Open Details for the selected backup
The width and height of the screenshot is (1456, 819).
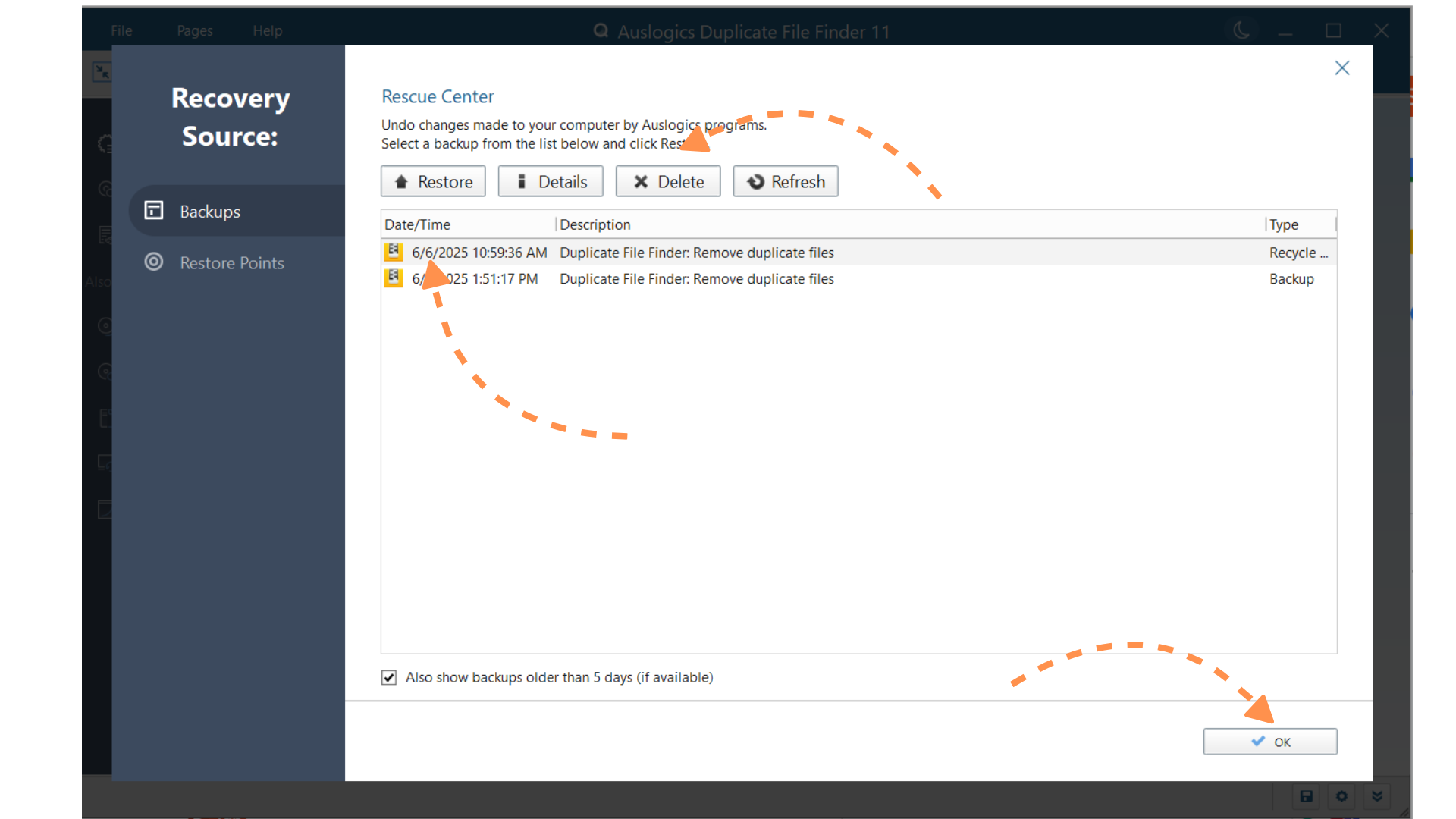[551, 182]
